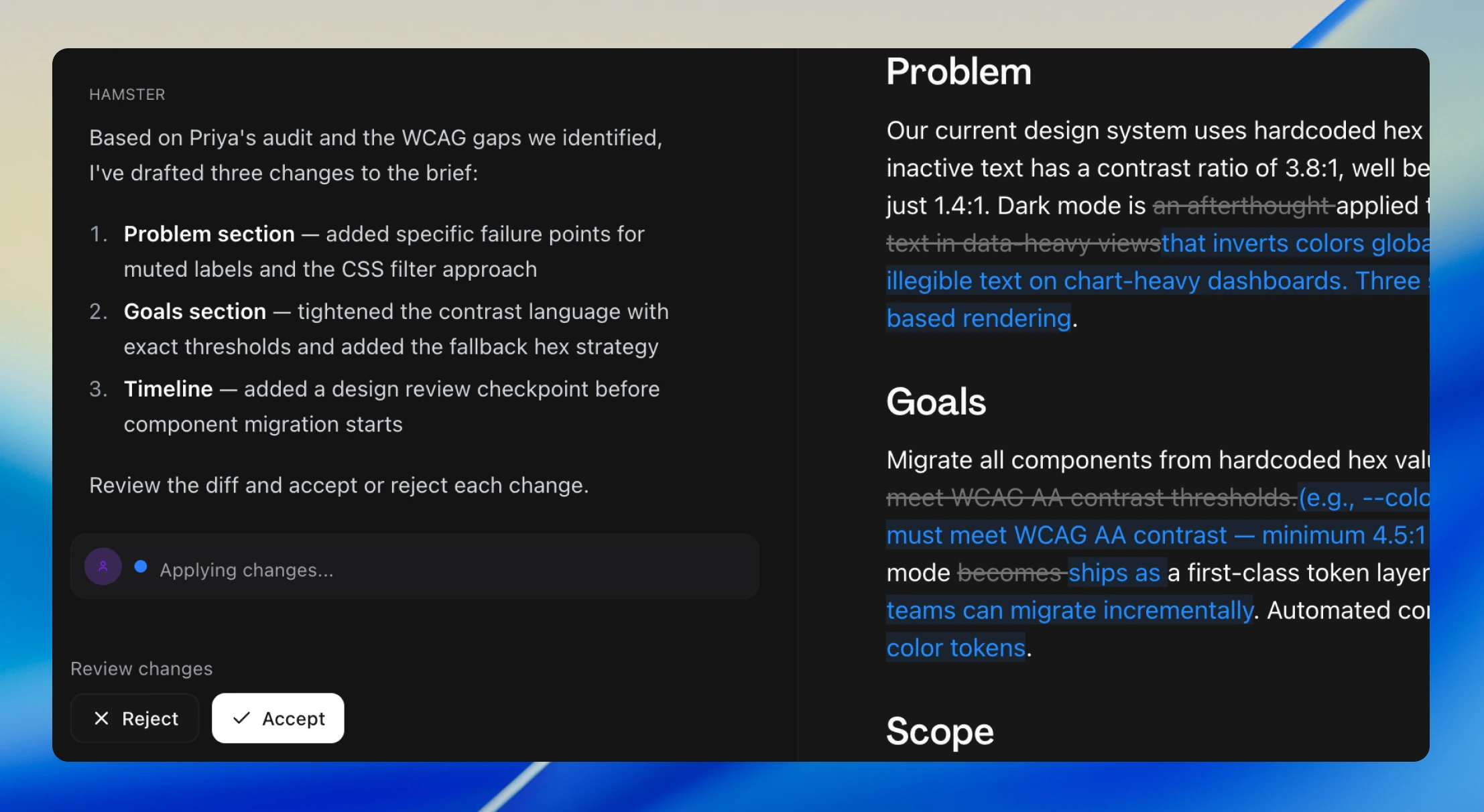Click the inserted 'ships as' text
The width and height of the screenshot is (1484, 812).
pyautogui.click(x=1114, y=573)
